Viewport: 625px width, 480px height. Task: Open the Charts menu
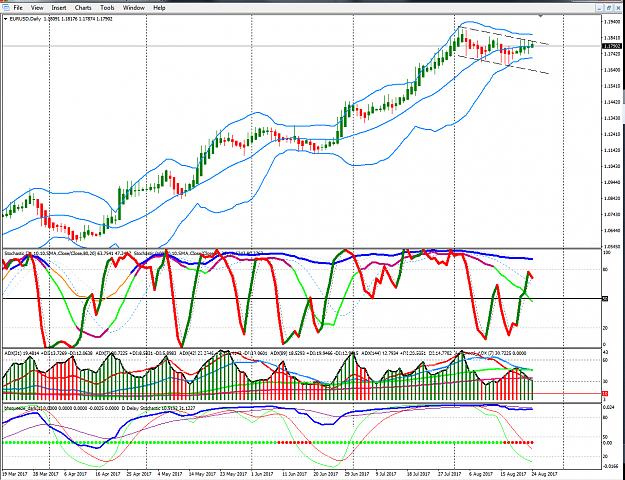[83, 8]
